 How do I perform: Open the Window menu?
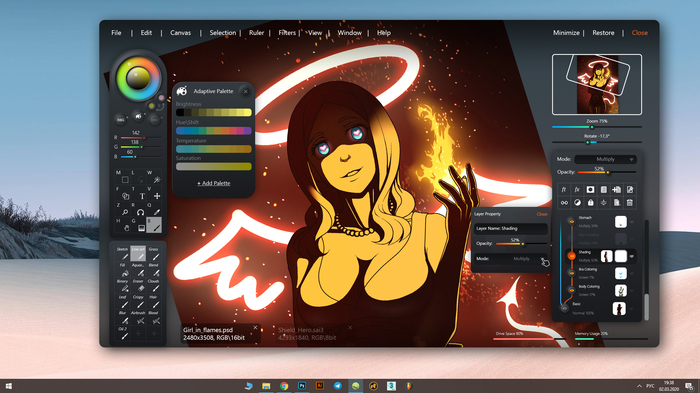350,33
